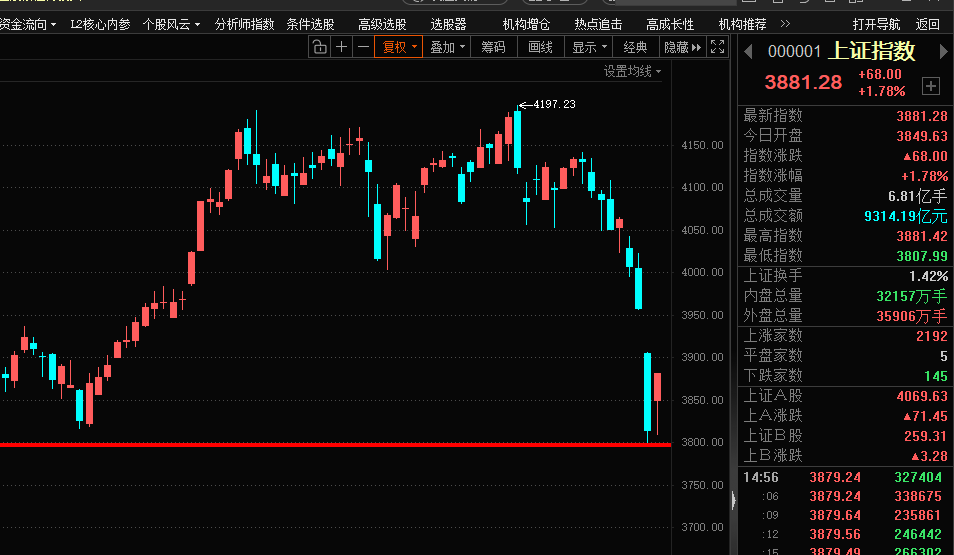Click the 4197.23 high price marker

(553, 104)
